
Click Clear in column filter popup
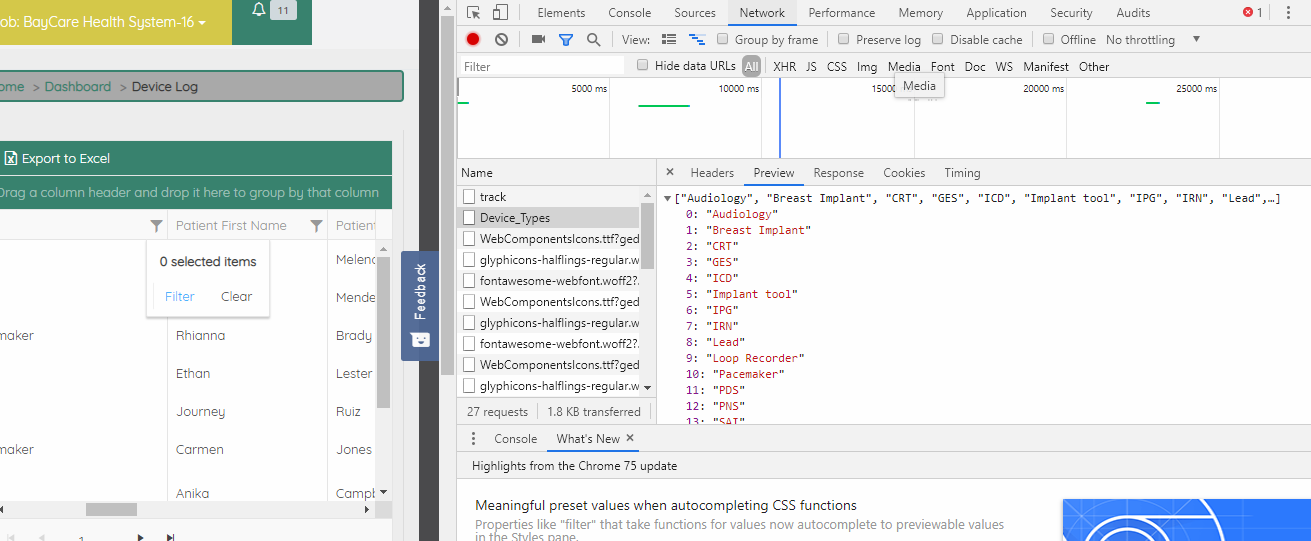tap(237, 296)
